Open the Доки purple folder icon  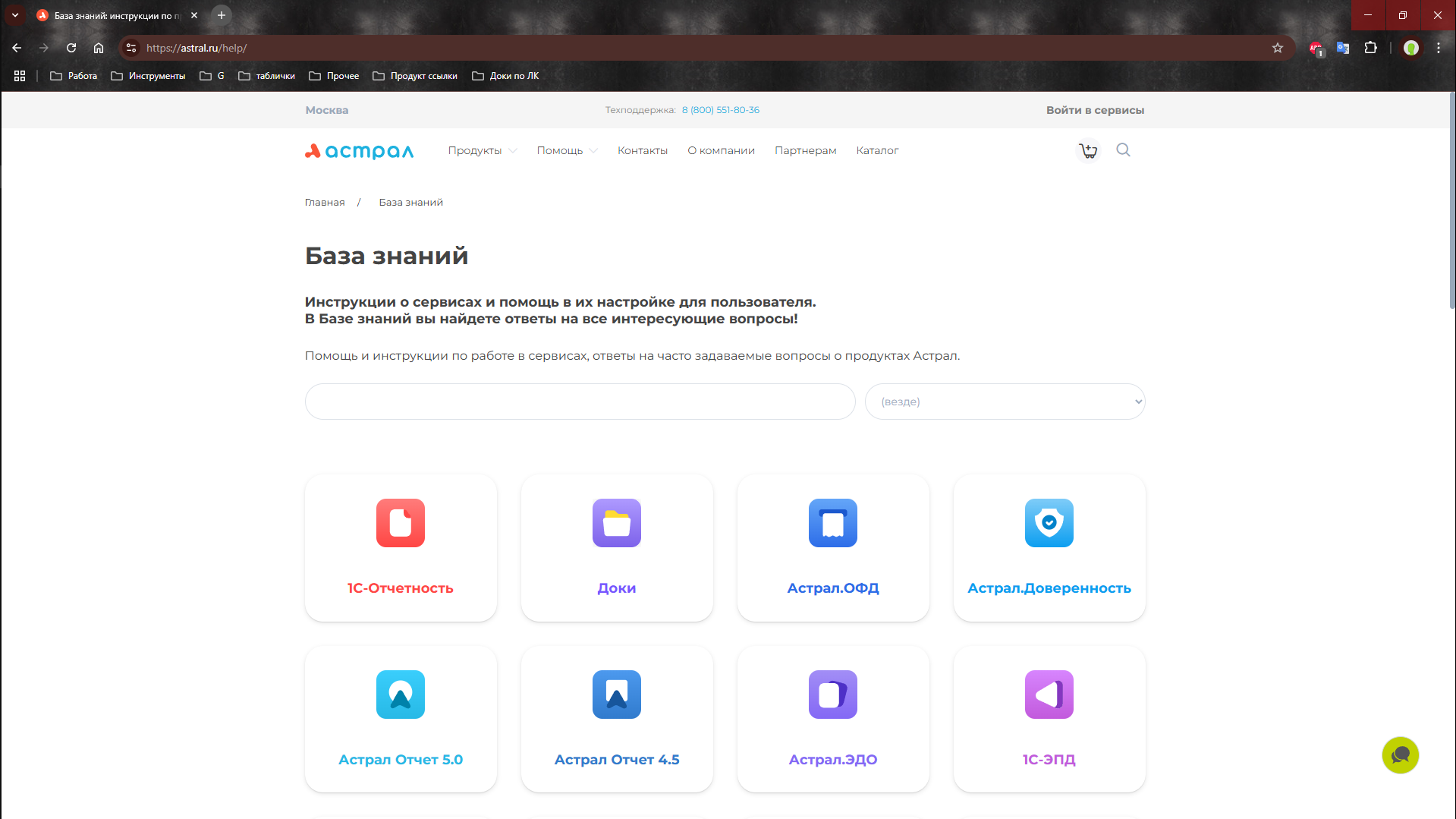click(617, 523)
